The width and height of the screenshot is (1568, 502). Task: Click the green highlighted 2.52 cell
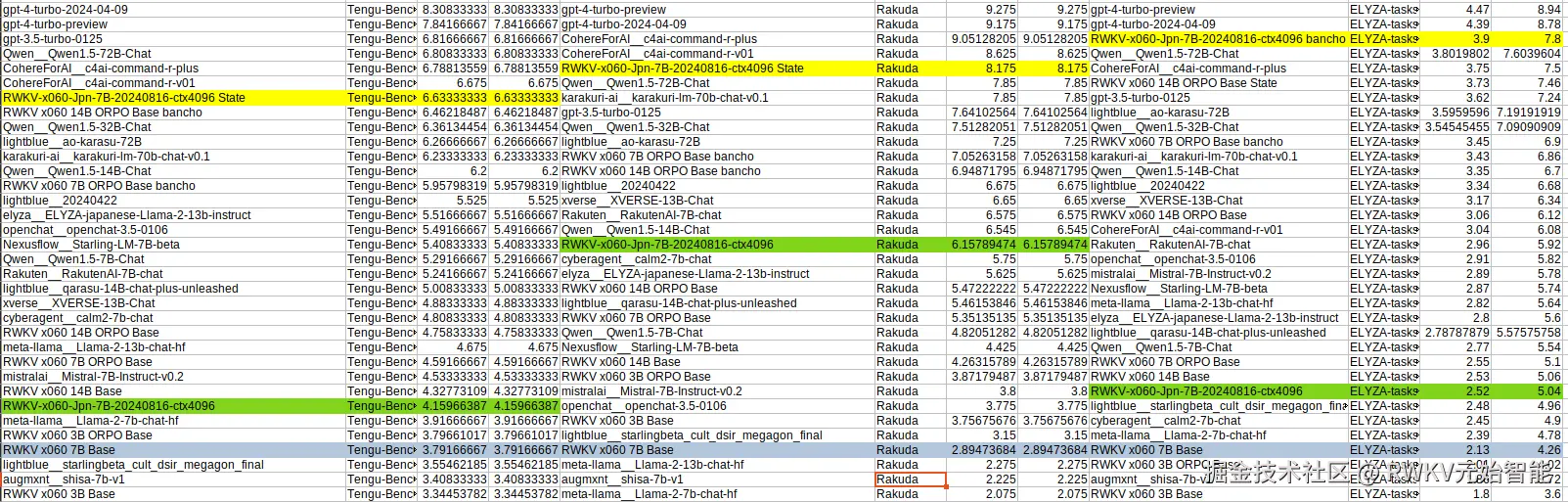(x=1456, y=391)
